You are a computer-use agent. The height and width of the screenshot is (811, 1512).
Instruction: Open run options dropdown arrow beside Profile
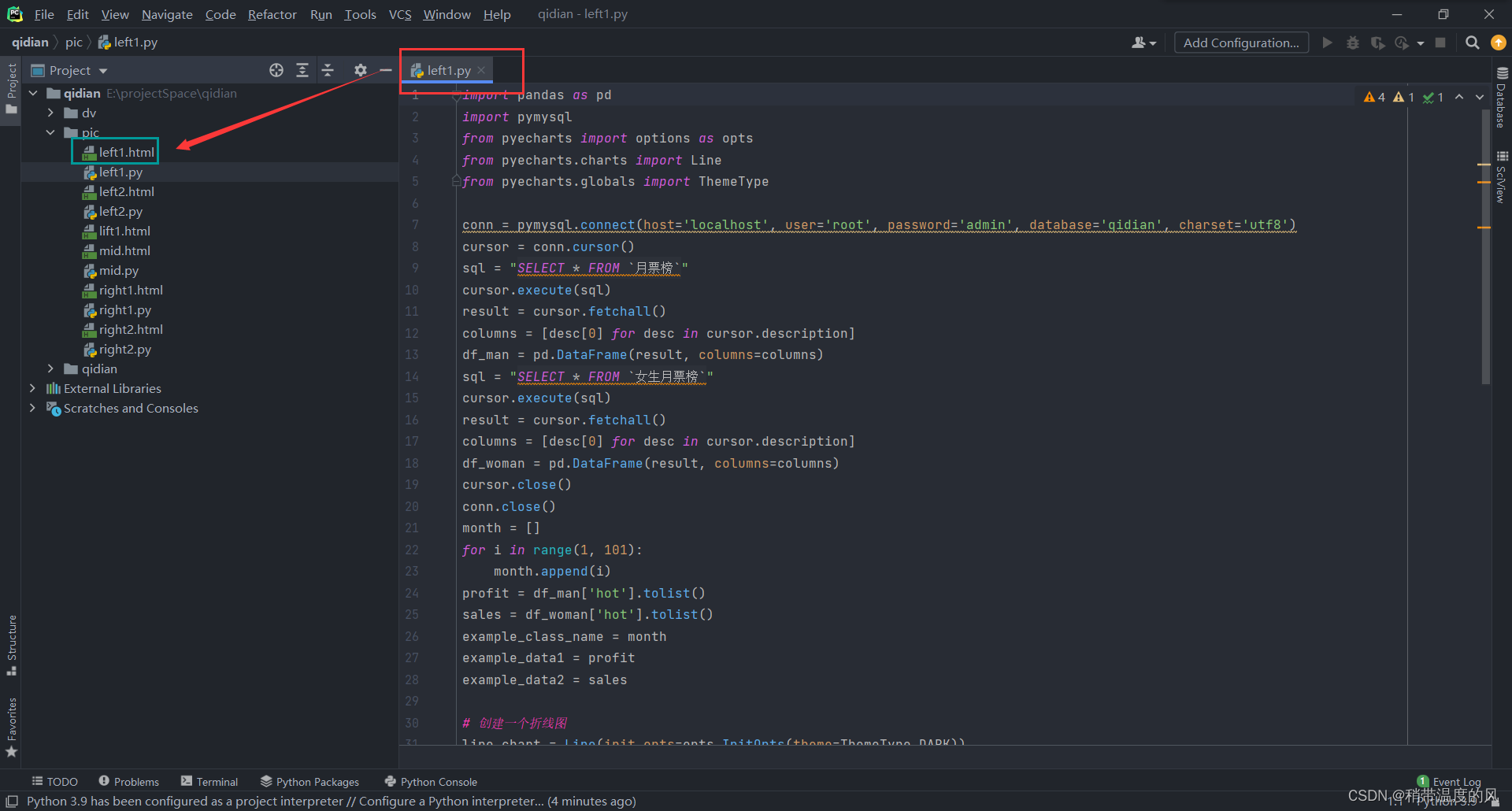tap(1421, 43)
